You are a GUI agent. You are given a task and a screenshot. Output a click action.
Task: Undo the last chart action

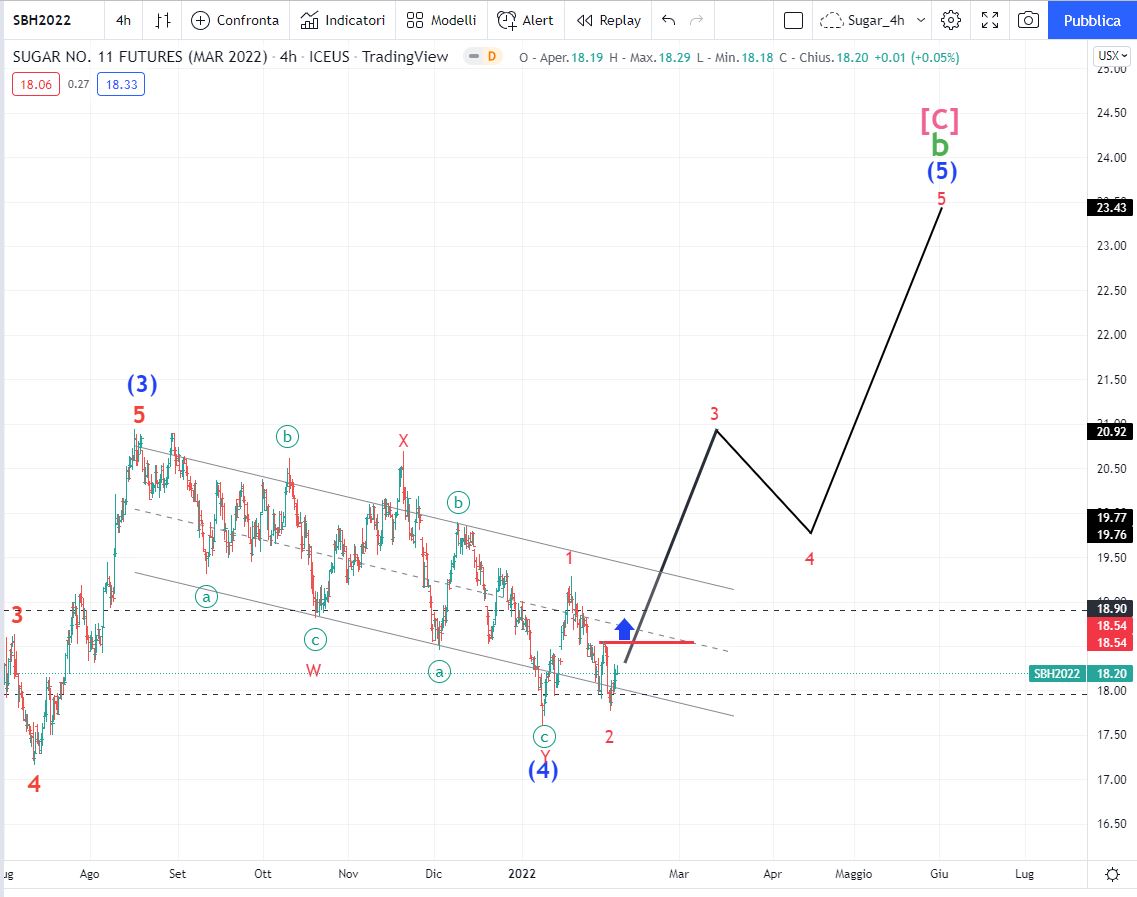coord(669,20)
